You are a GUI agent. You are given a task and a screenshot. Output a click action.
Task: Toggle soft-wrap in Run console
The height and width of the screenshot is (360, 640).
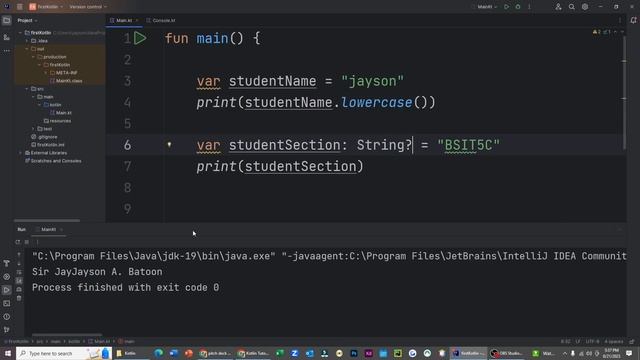click(x=19, y=272)
